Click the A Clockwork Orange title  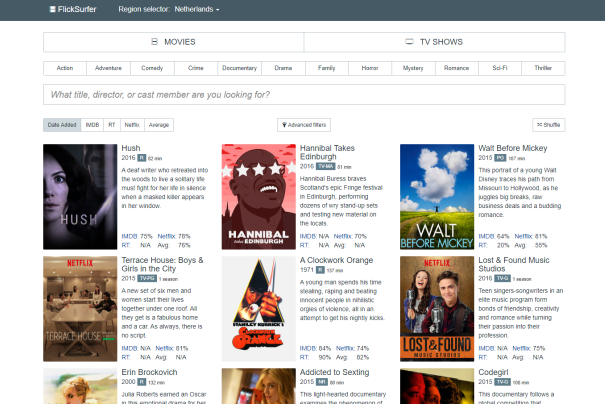click(336, 260)
